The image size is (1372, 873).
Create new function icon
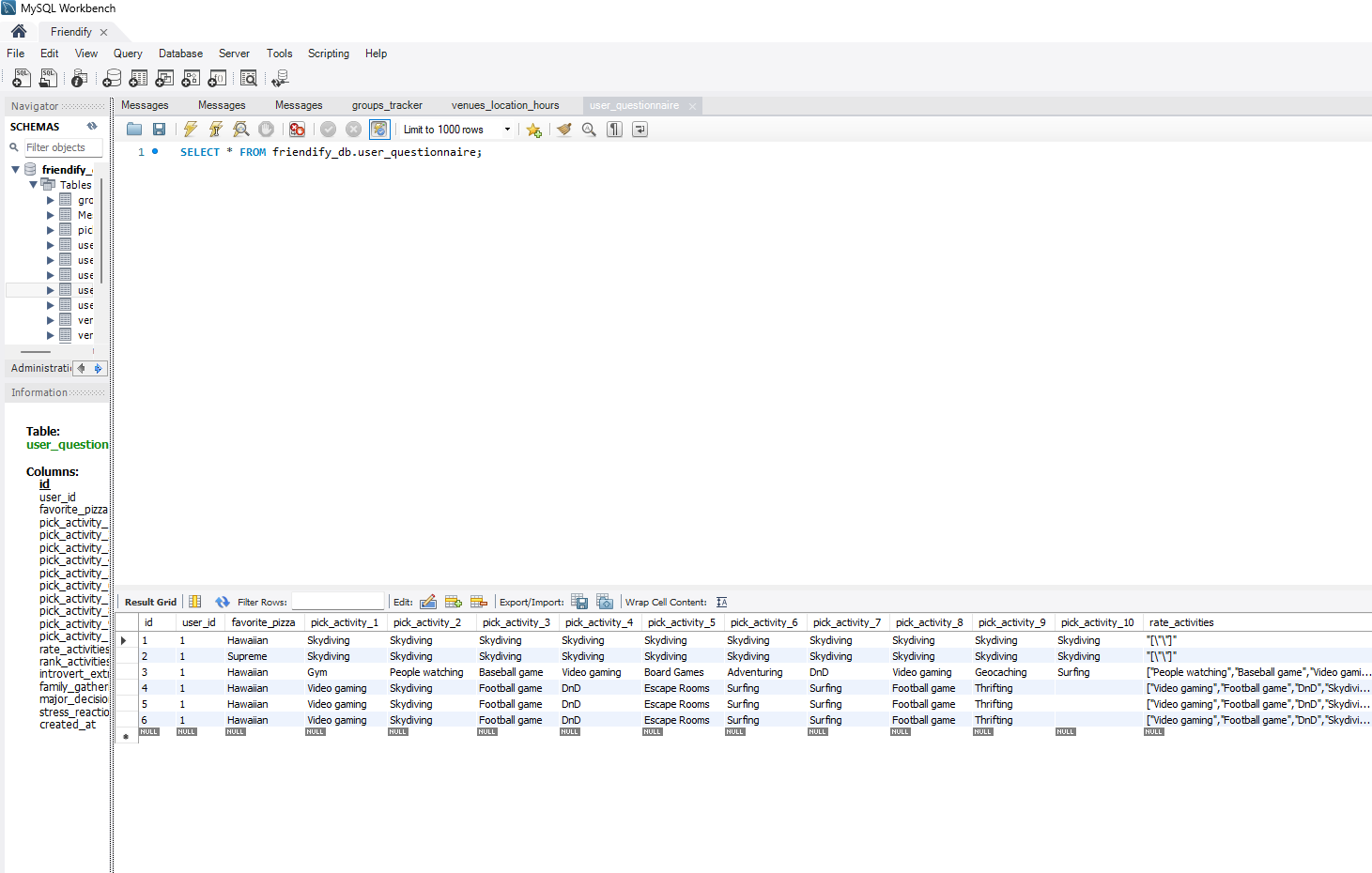click(217, 79)
